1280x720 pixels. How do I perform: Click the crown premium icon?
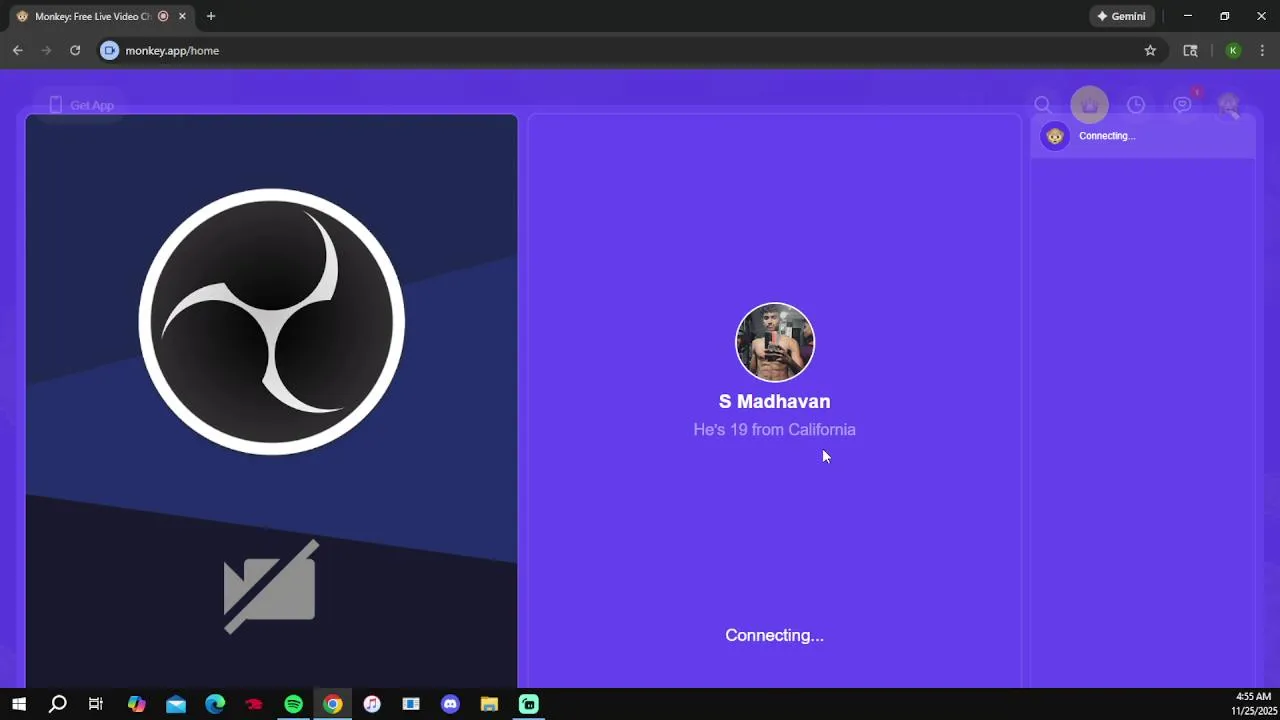(1089, 105)
